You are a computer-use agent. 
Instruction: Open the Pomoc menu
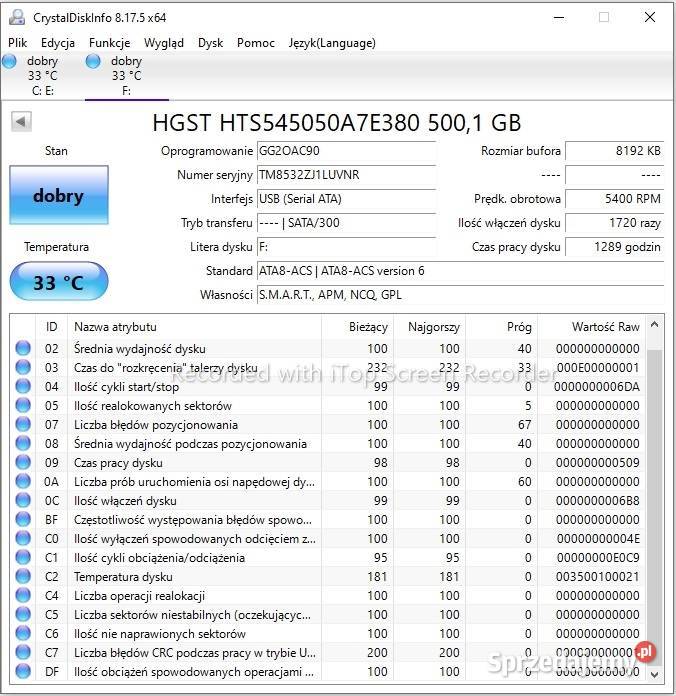pyautogui.click(x=256, y=43)
